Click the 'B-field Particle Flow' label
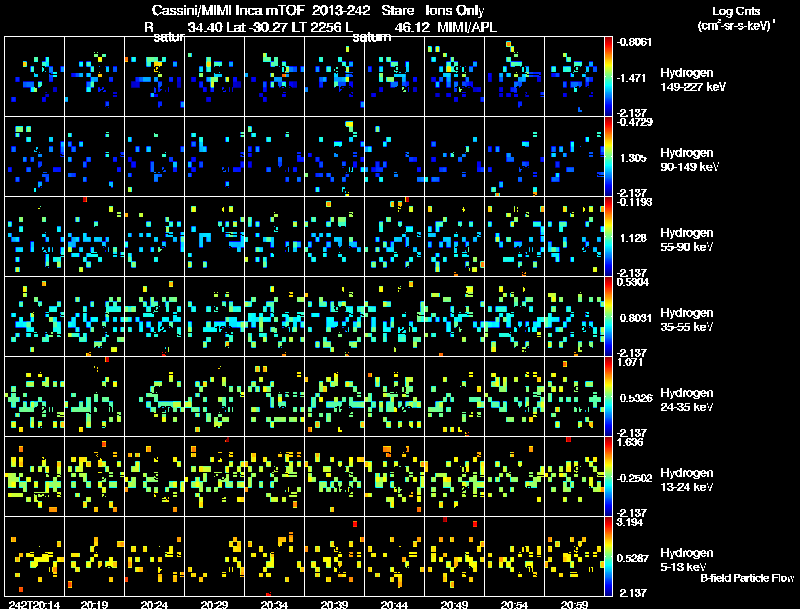 click(x=747, y=578)
